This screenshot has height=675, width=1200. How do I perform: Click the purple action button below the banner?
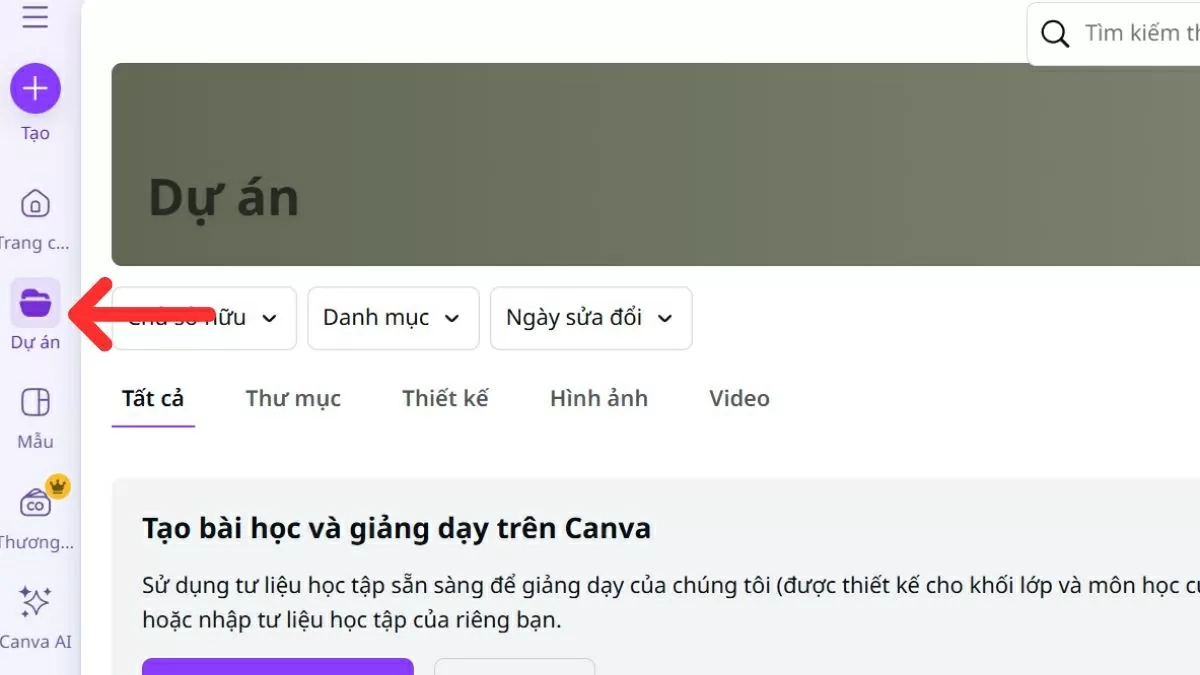pos(277,668)
